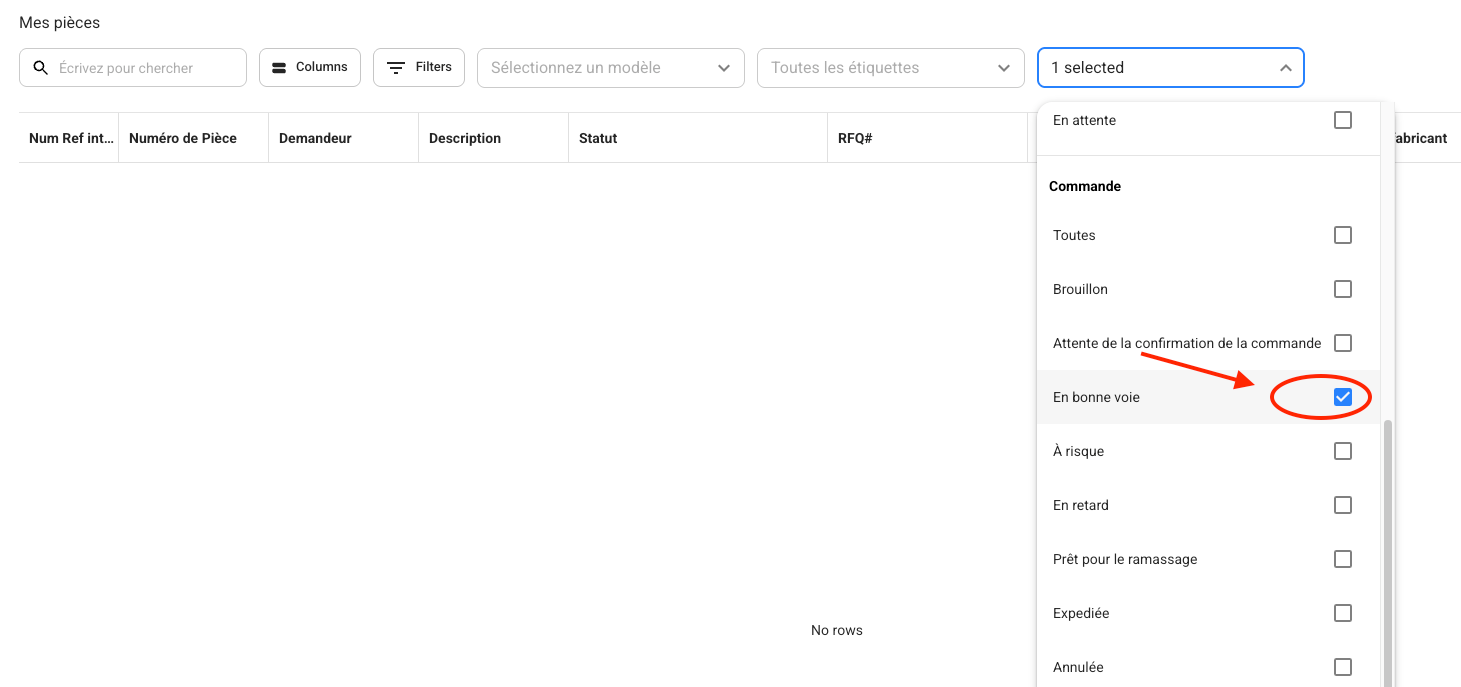This screenshot has height=687, width=1461.
Task: Sort by the Numéro de Pièce column header
Action: pos(183,138)
